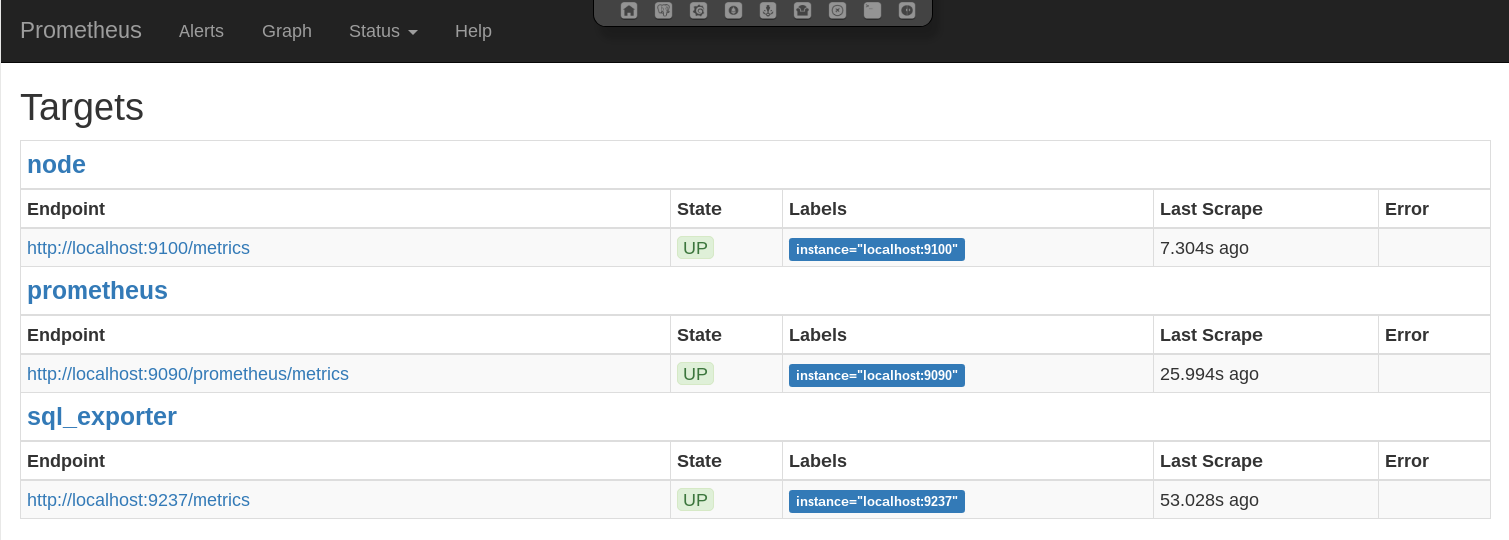Open the terminal icon in top dock
The height and width of the screenshot is (540, 1509).
coord(872,11)
